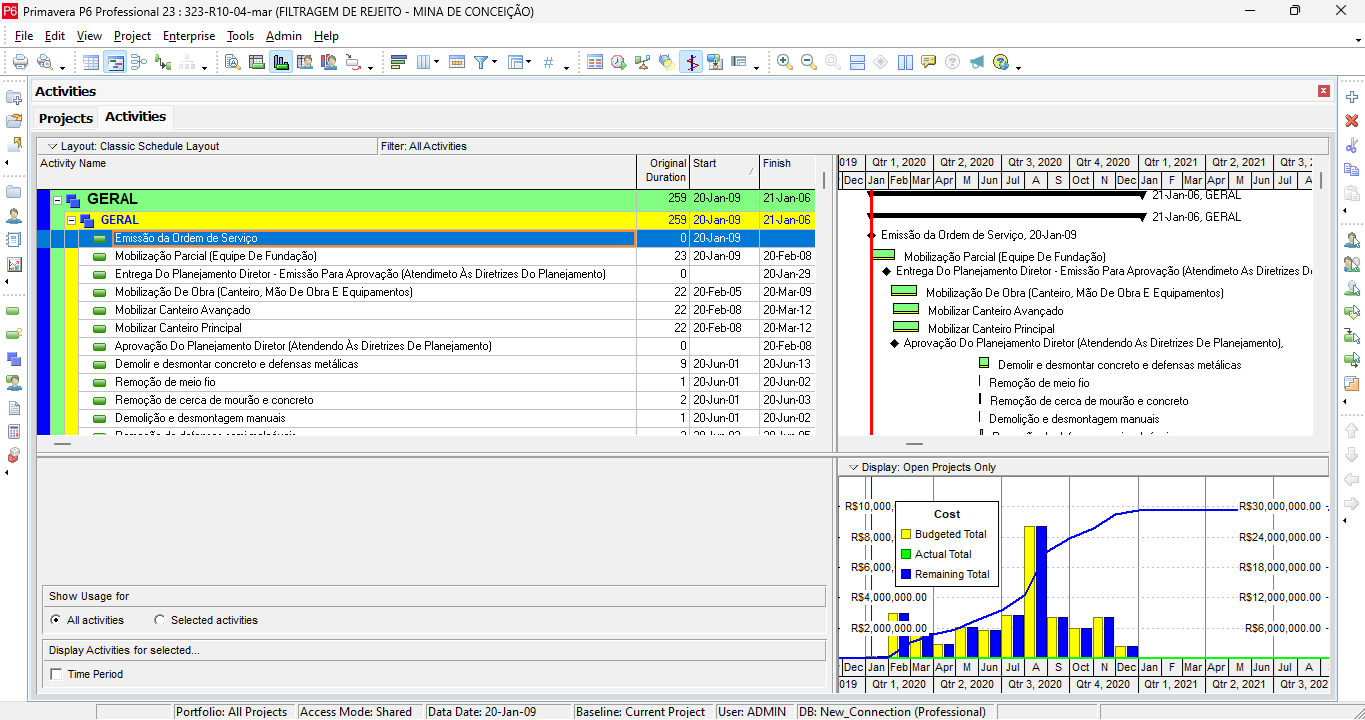
Task: Click the green plus Add icon
Action: pyautogui.click(x=1352, y=97)
